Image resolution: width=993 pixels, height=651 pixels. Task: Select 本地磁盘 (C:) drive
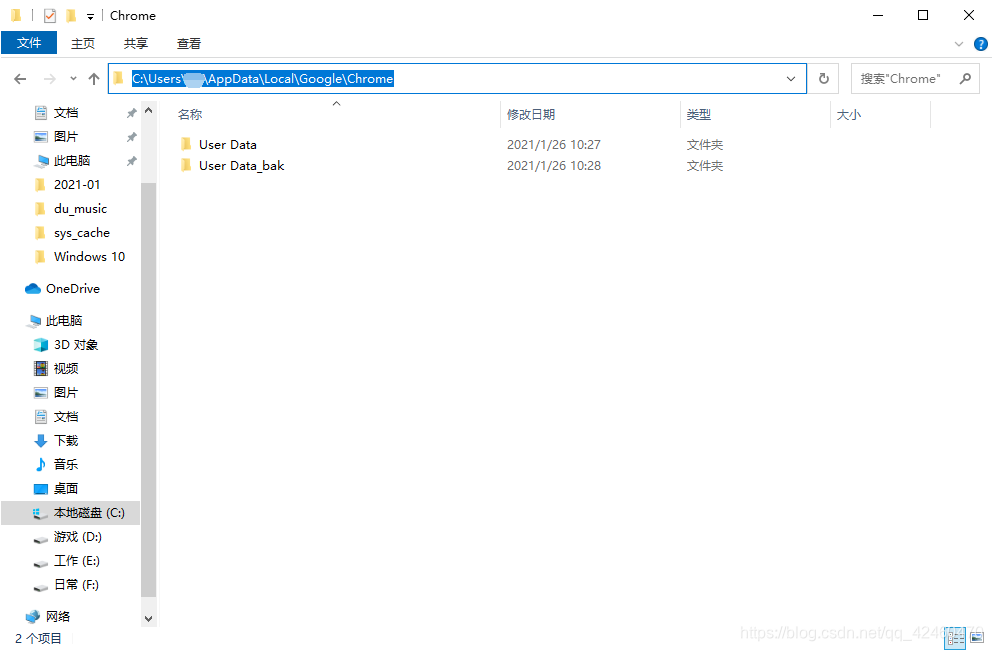pyautogui.click(x=70, y=512)
